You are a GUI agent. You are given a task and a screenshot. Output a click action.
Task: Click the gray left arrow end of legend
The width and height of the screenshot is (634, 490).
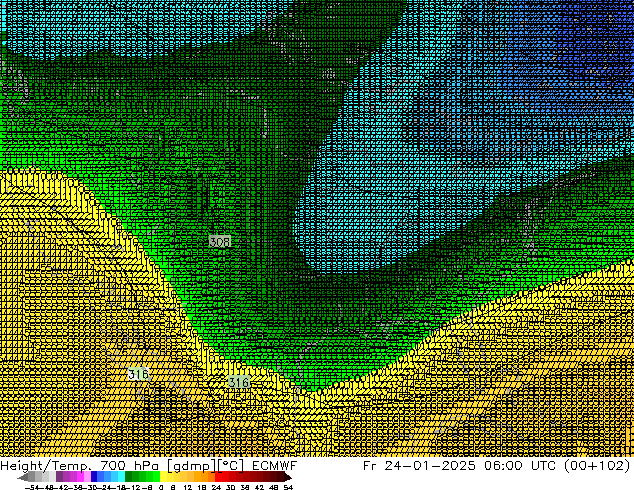(23, 477)
